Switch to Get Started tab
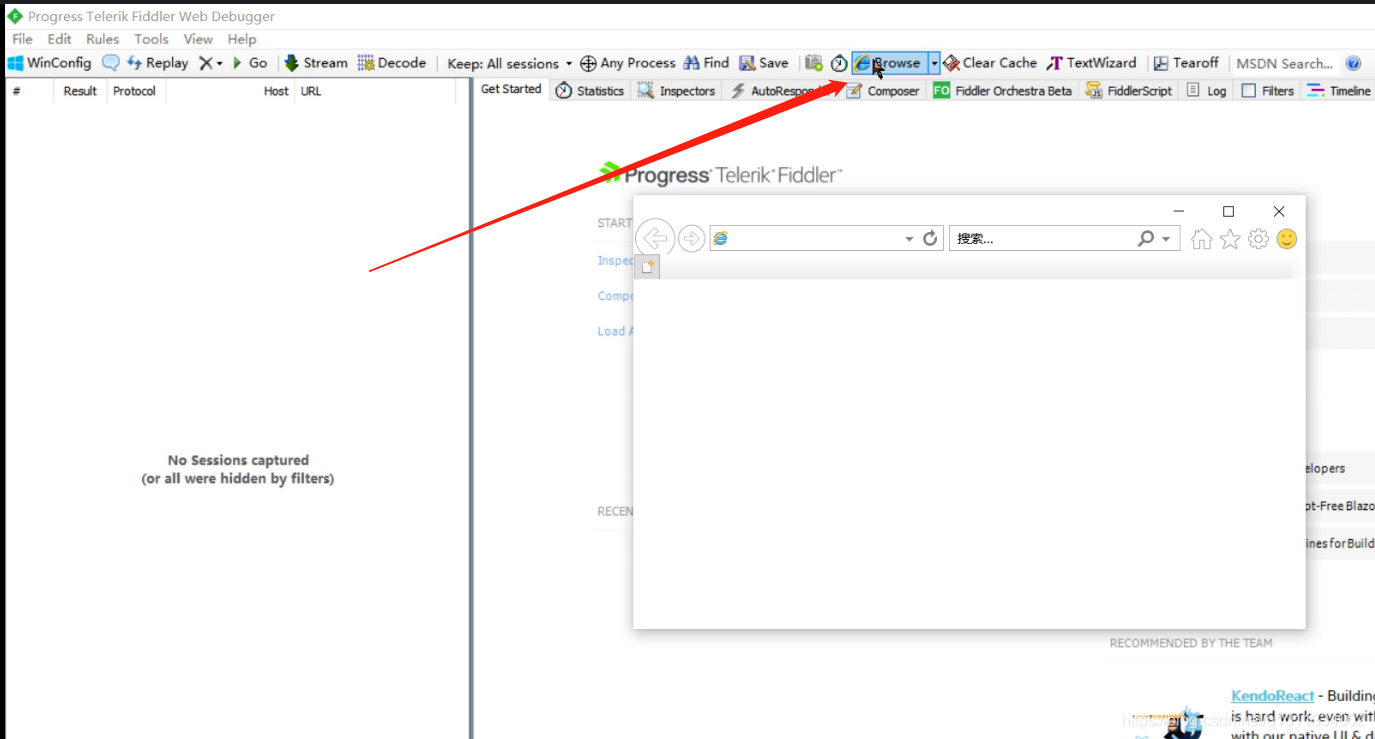Image resolution: width=1375 pixels, height=739 pixels. pyautogui.click(x=511, y=89)
